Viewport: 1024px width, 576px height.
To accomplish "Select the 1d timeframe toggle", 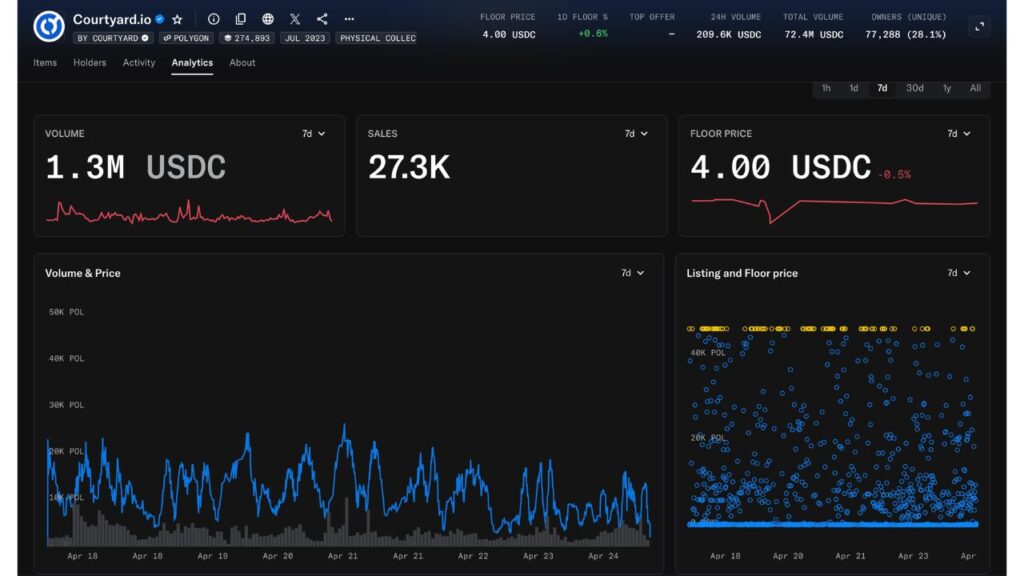I will pyautogui.click(x=853, y=88).
